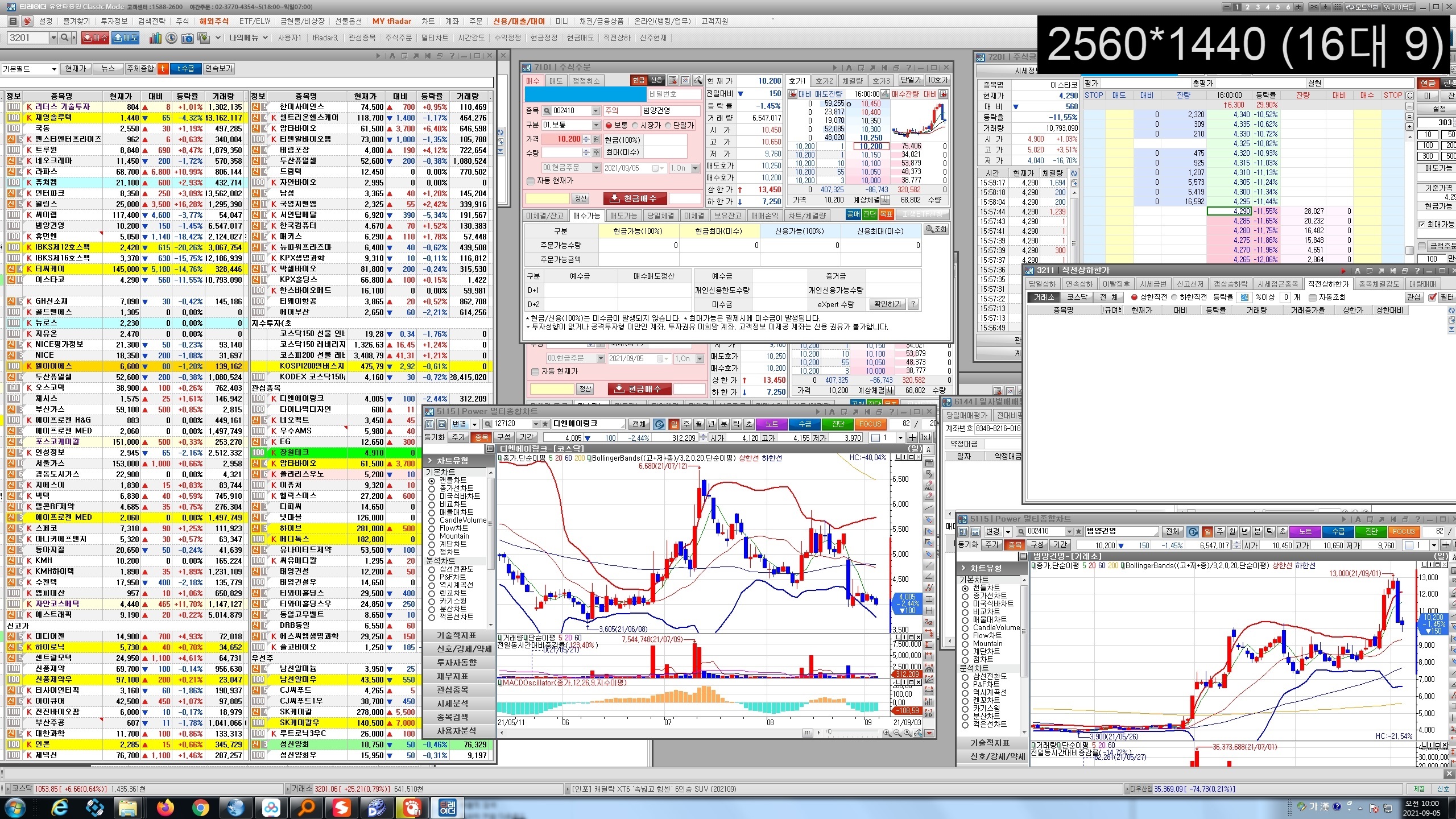Image resolution: width=1456 pixels, height=819 pixels.
Task: Click the A text tool in chart sidebar
Action: coord(929,449)
